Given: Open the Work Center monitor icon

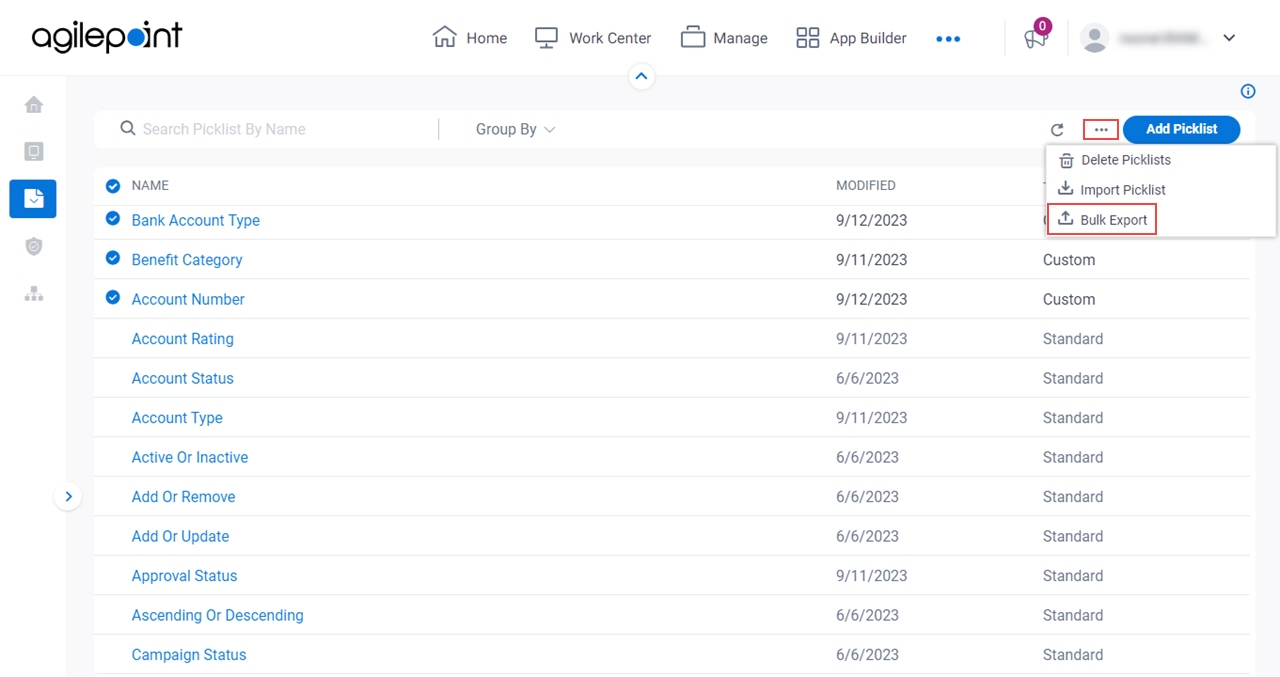Looking at the screenshot, I should pos(546,37).
